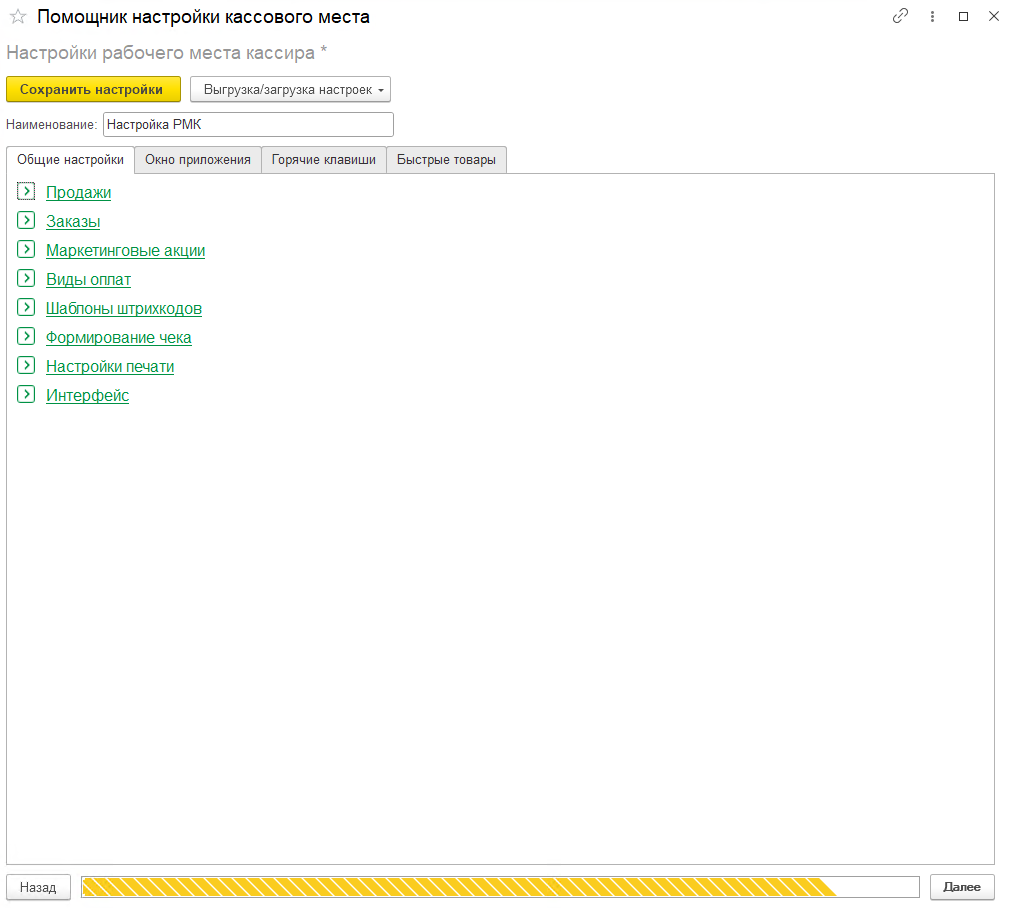The height and width of the screenshot is (908, 1010).
Task: Switch to the Горячие клавиши tab
Action: (x=324, y=160)
